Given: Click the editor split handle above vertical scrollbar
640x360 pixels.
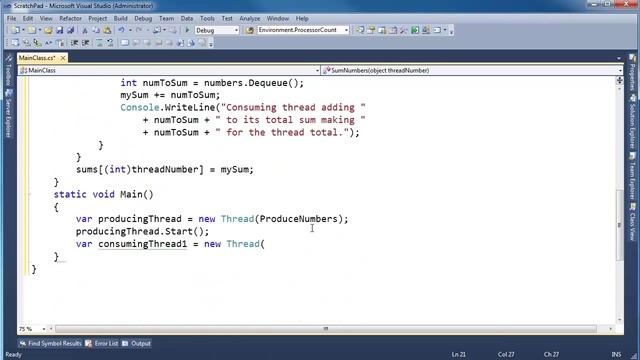Looking at the screenshot, I should tap(619, 79).
